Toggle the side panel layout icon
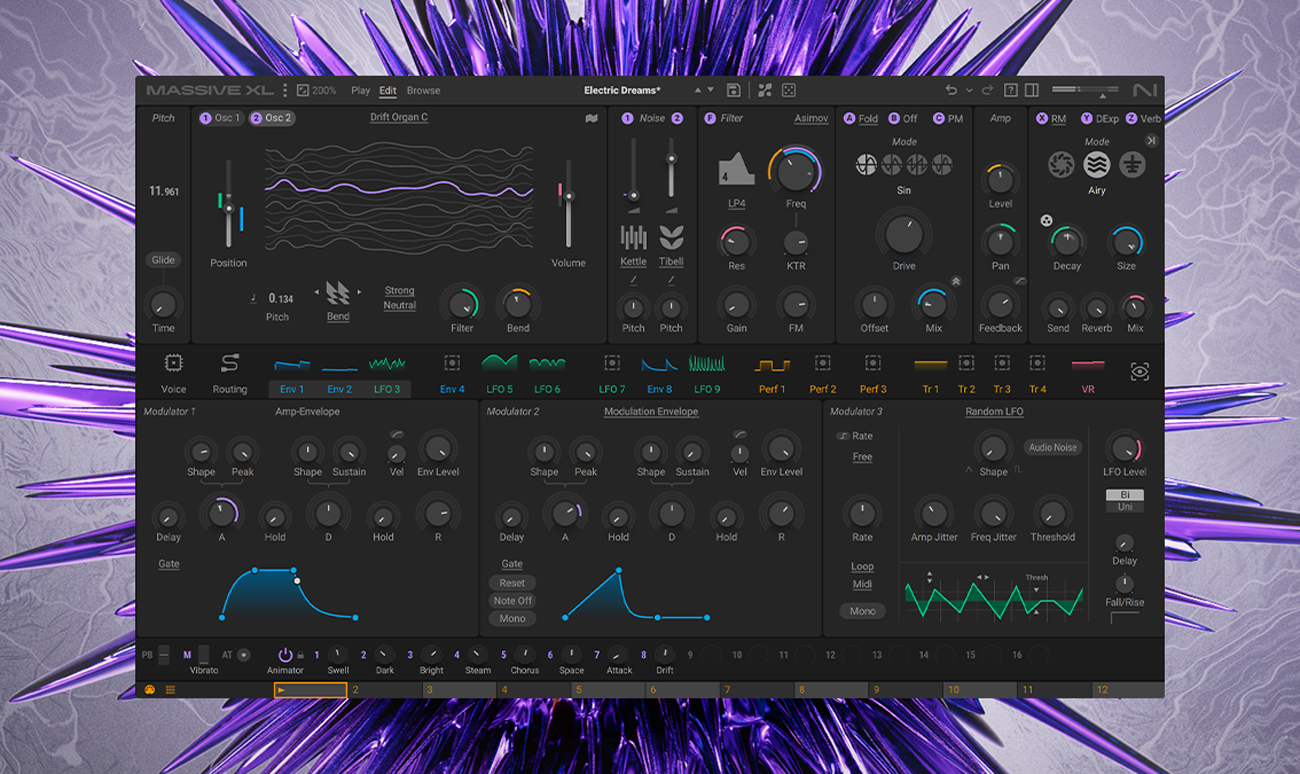 [x=1032, y=90]
